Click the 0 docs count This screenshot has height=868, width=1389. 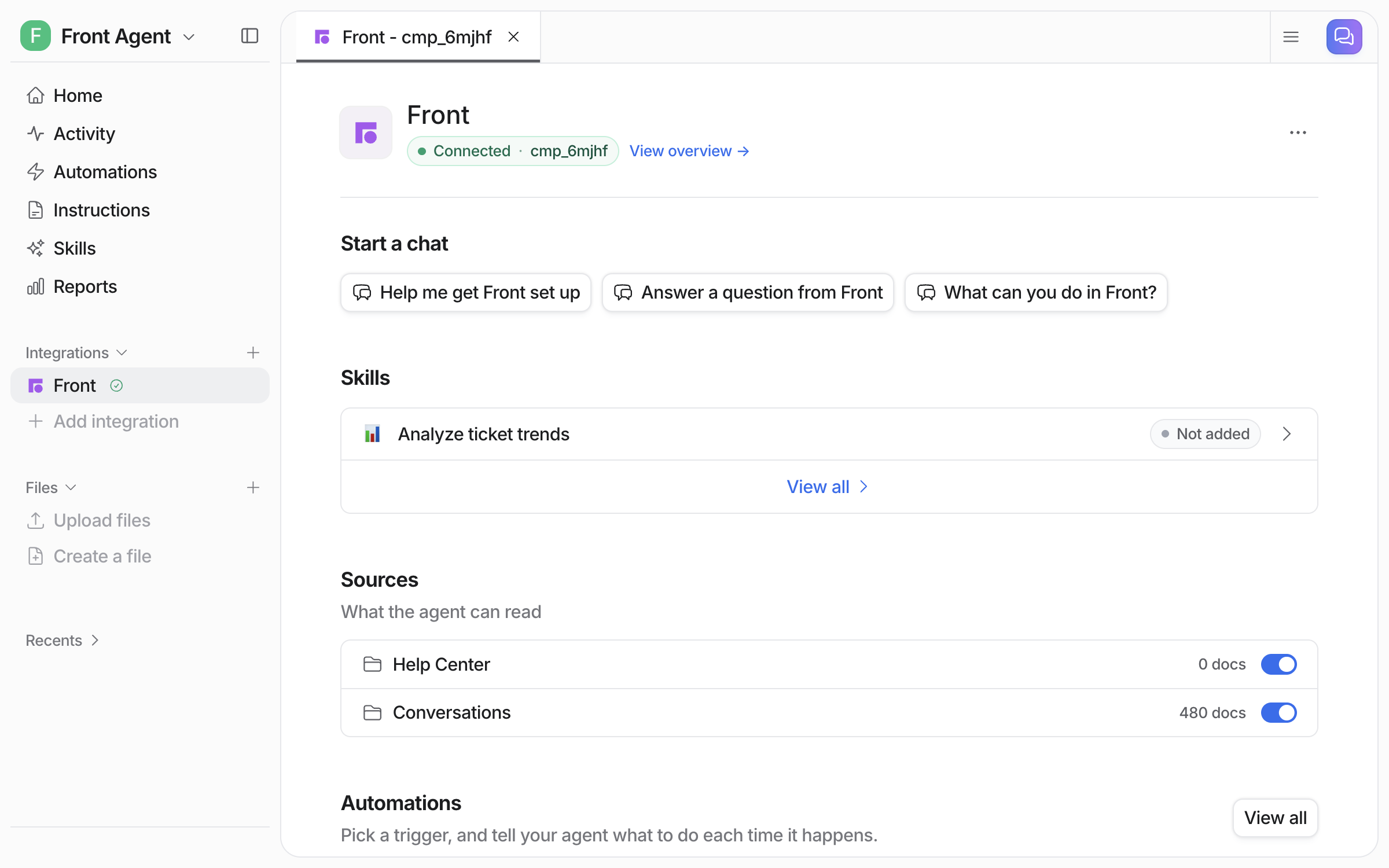coord(1222,664)
